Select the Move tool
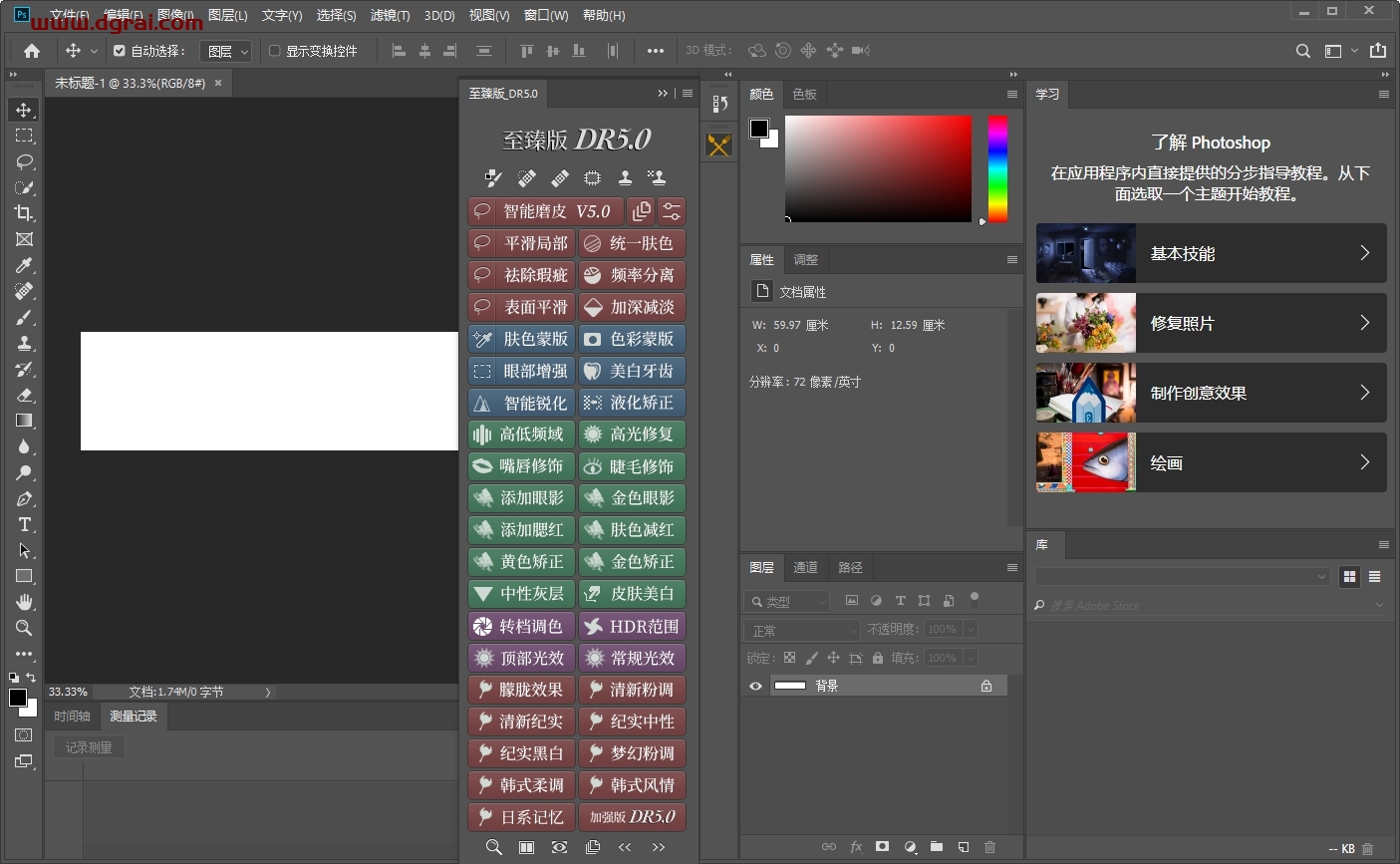Image resolution: width=1400 pixels, height=864 pixels. coord(24,111)
